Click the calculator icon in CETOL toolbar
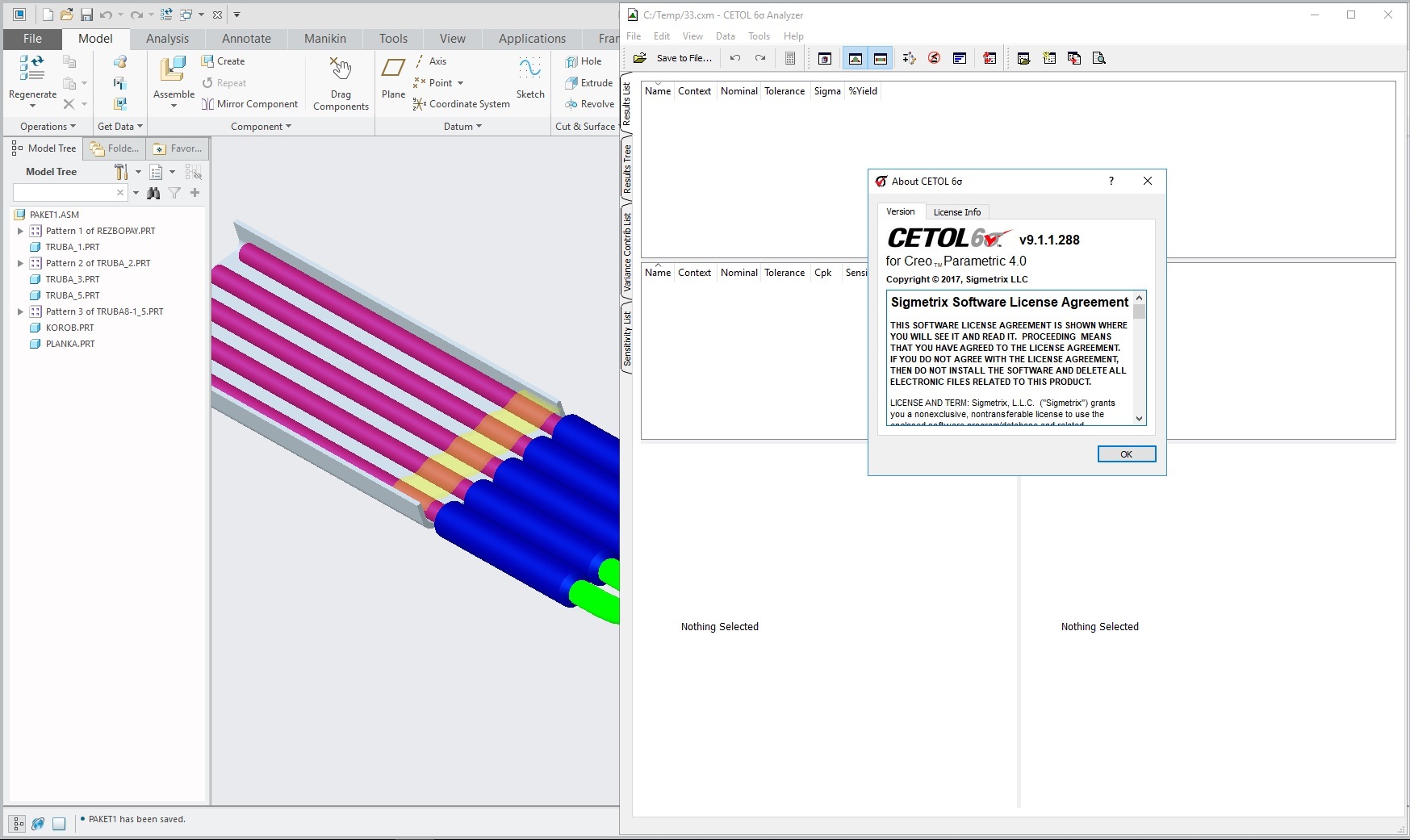 coord(790,58)
